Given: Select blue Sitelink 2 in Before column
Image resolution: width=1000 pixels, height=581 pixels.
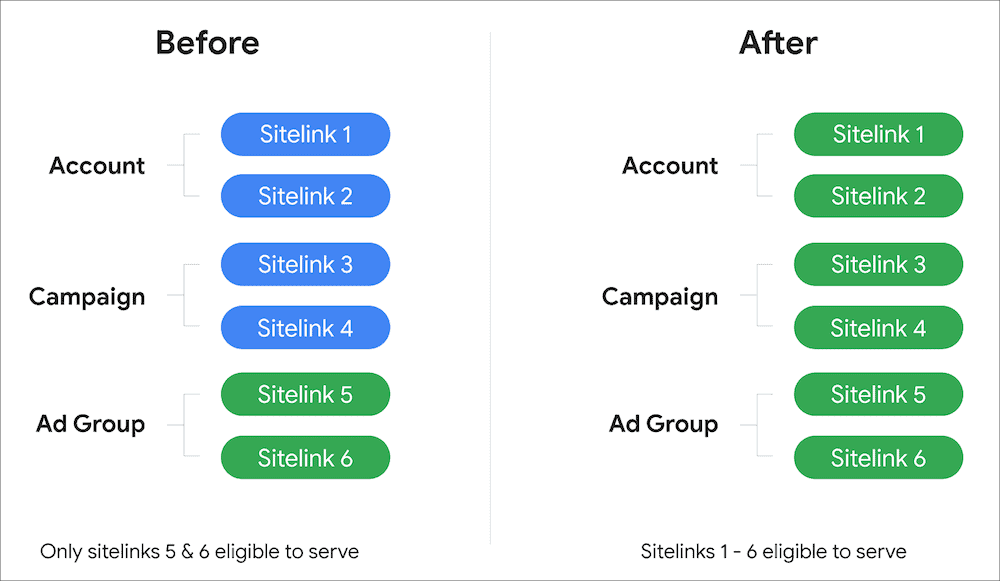Looking at the screenshot, I should click(x=305, y=196).
